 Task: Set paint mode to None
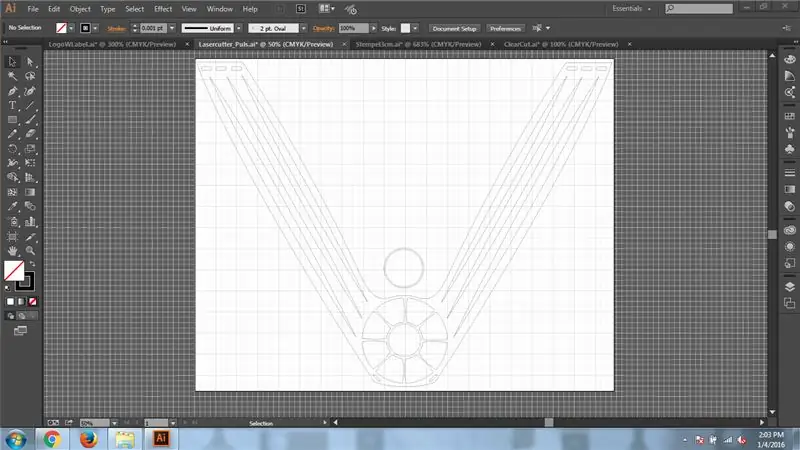pyautogui.click(x=32, y=302)
